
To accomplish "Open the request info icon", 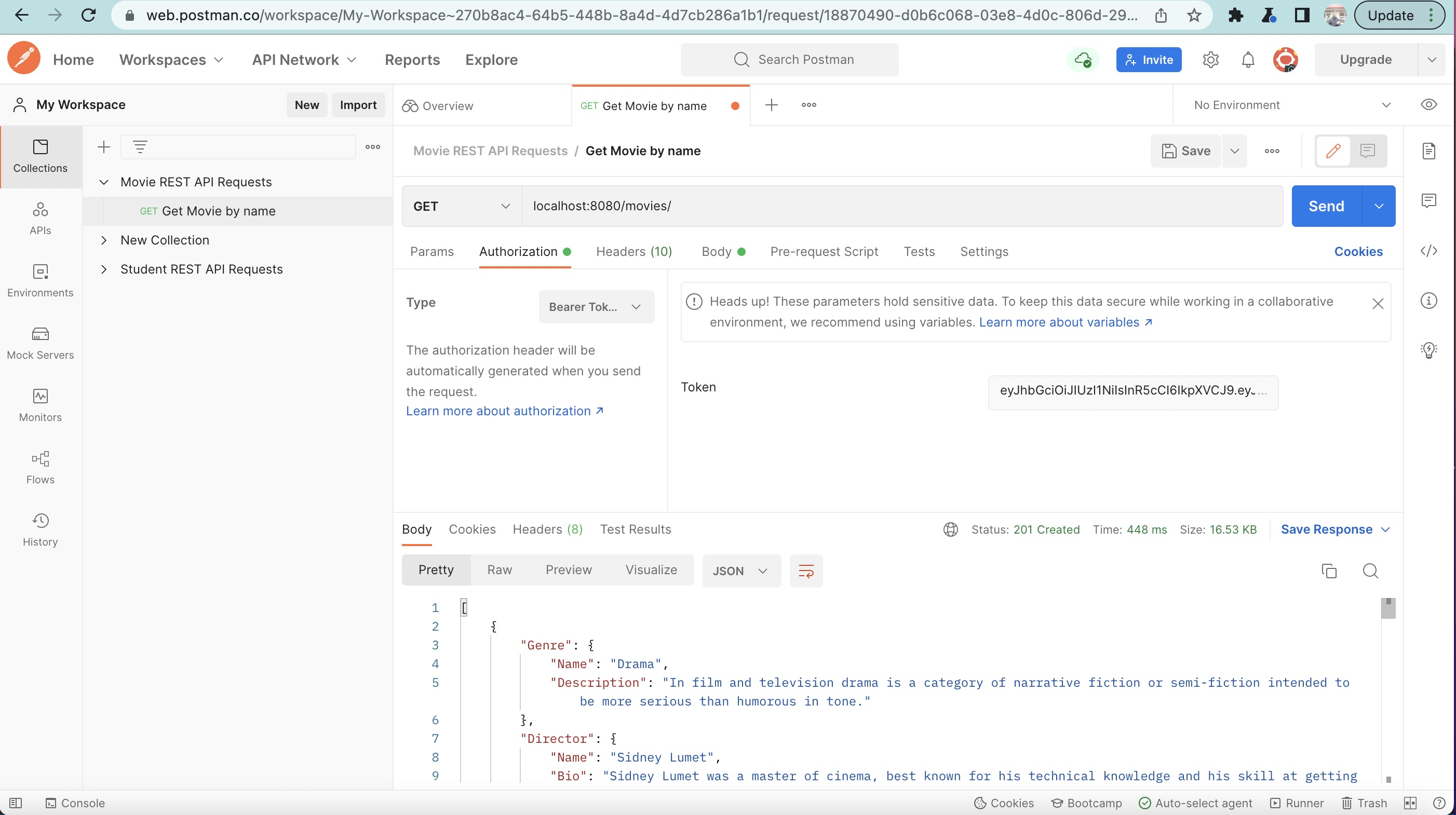I will tap(1428, 300).
